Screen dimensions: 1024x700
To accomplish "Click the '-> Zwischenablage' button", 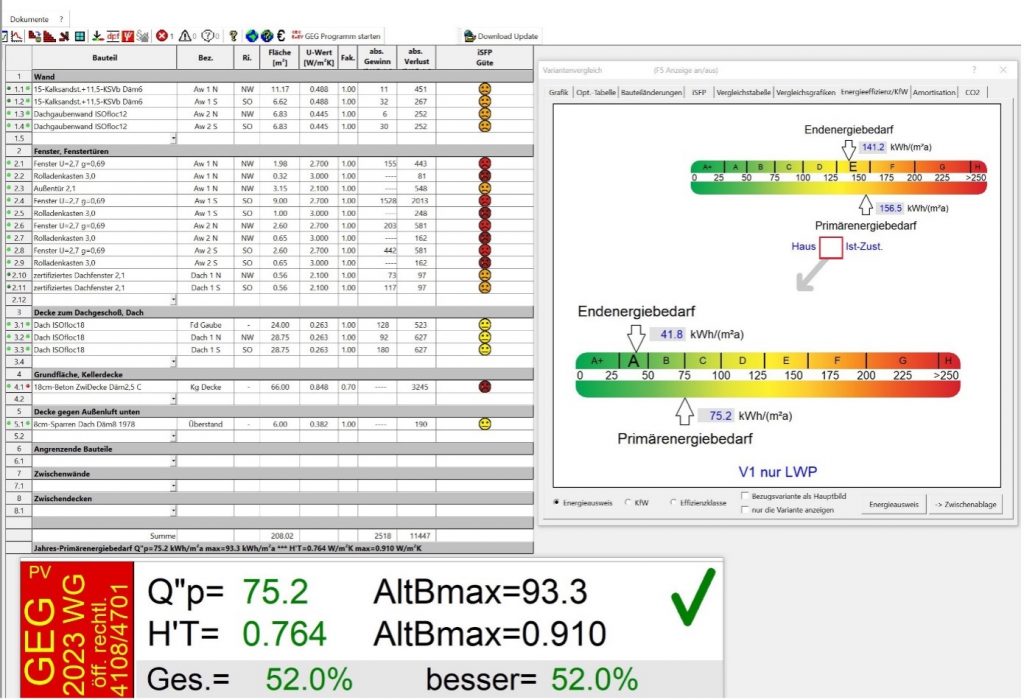I will [964, 504].
